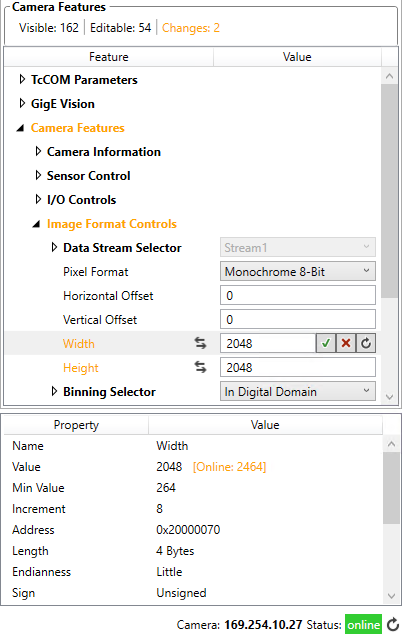
Task: Click Horizontal Offset input field
Action: [298, 295]
